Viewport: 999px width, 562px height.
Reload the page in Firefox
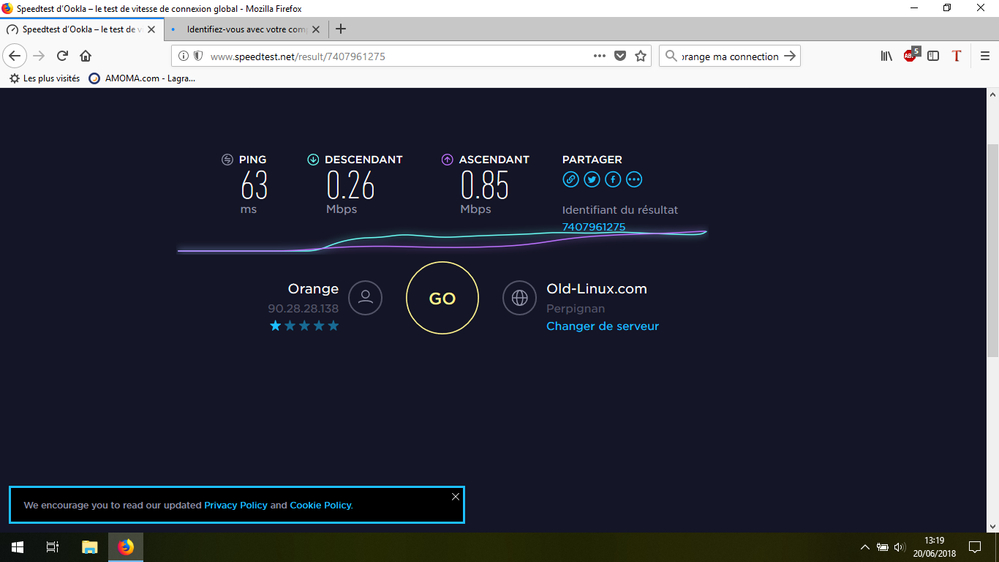(x=62, y=56)
